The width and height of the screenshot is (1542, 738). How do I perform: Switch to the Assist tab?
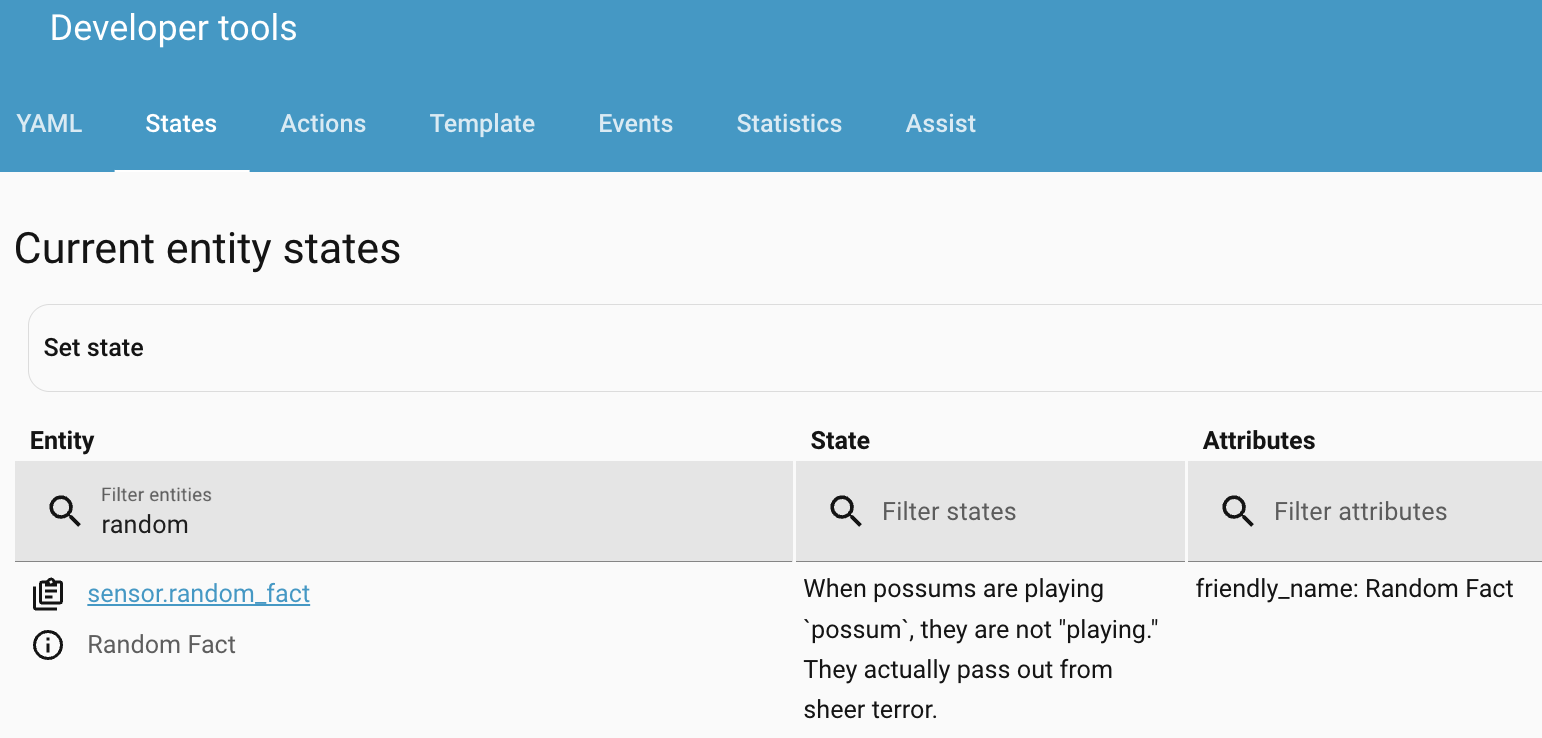coord(940,124)
